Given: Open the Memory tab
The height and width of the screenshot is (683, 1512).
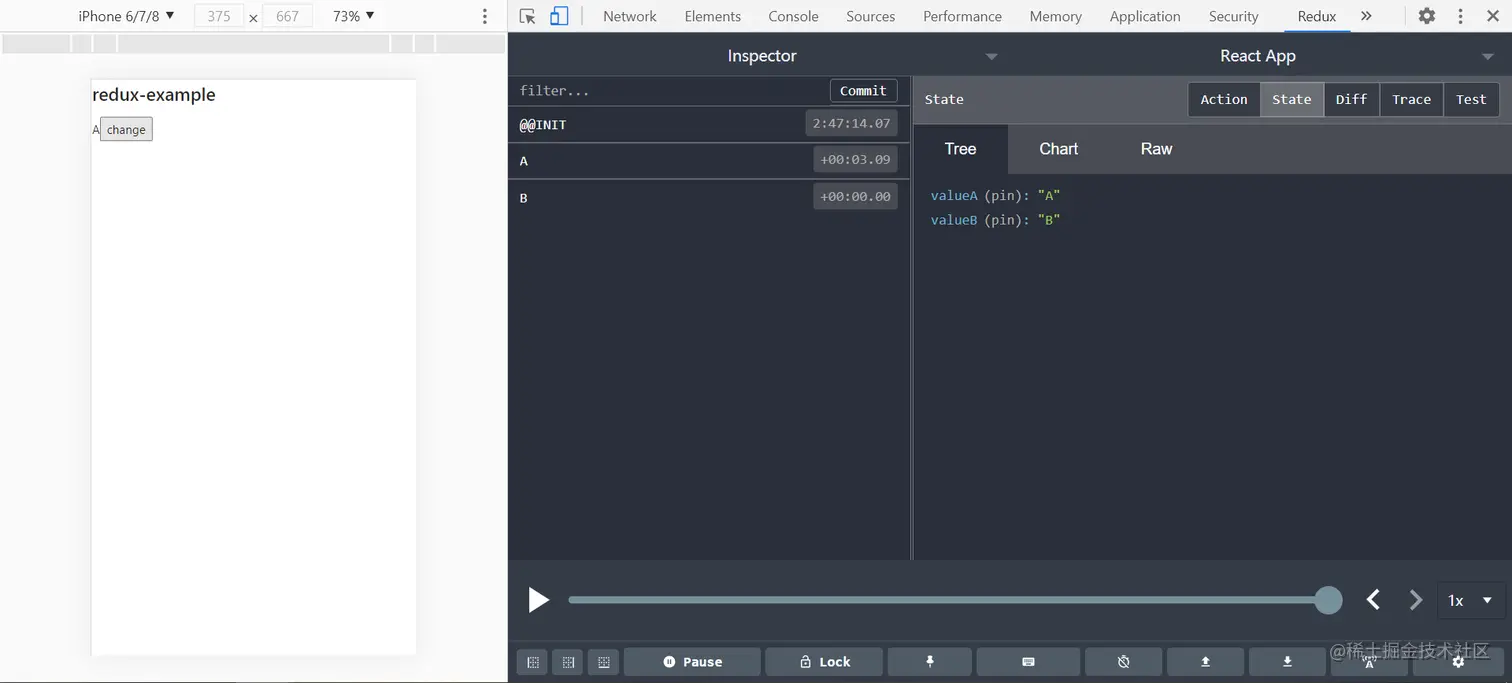Looking at the screenshot, I should [1055, 16].
